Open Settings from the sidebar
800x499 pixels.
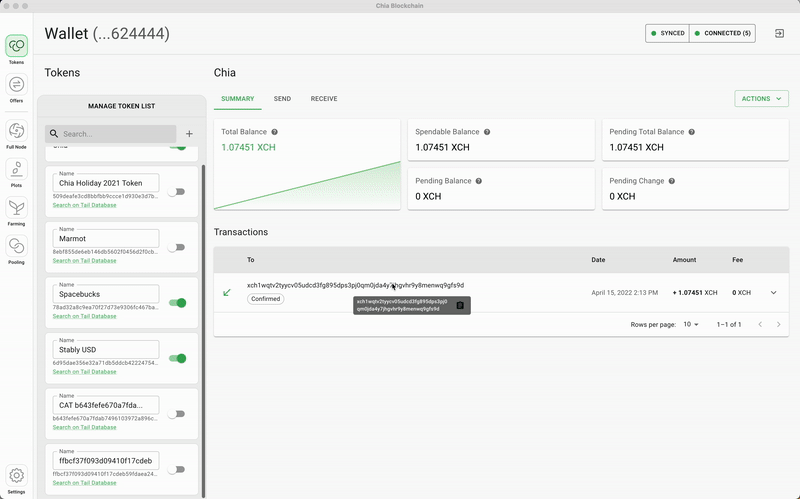(x=16, y=476)
